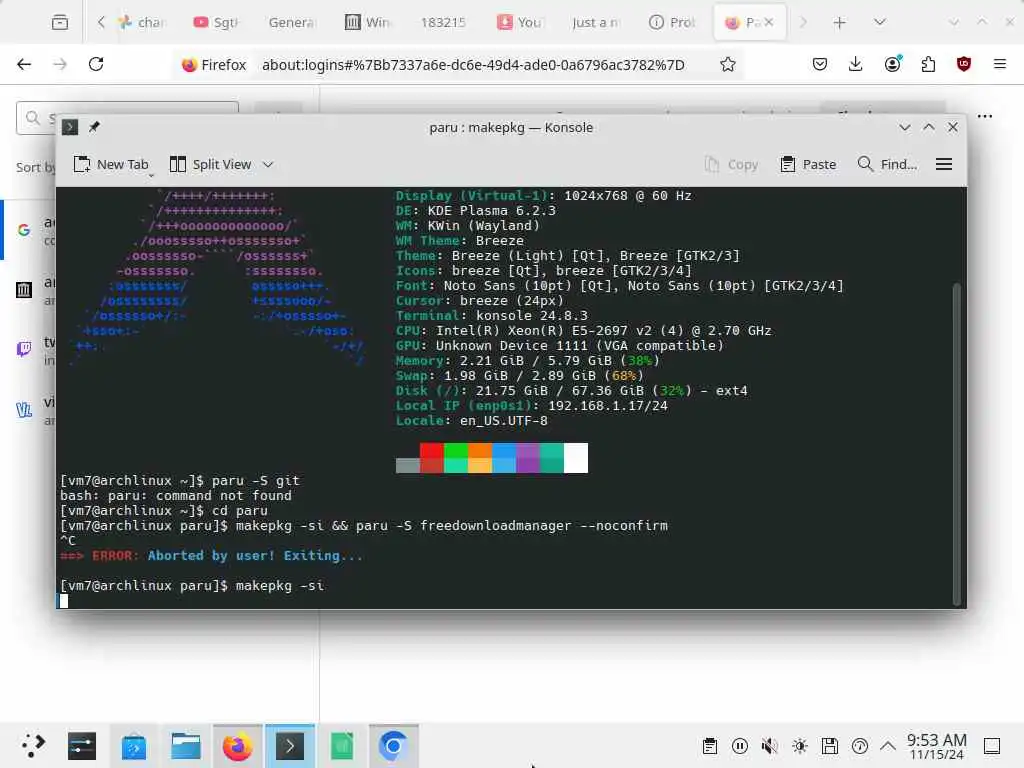Open a New Tab in Konsole
The width and height of the screenshot is (1024, 768).
click(x=111, y=165)
